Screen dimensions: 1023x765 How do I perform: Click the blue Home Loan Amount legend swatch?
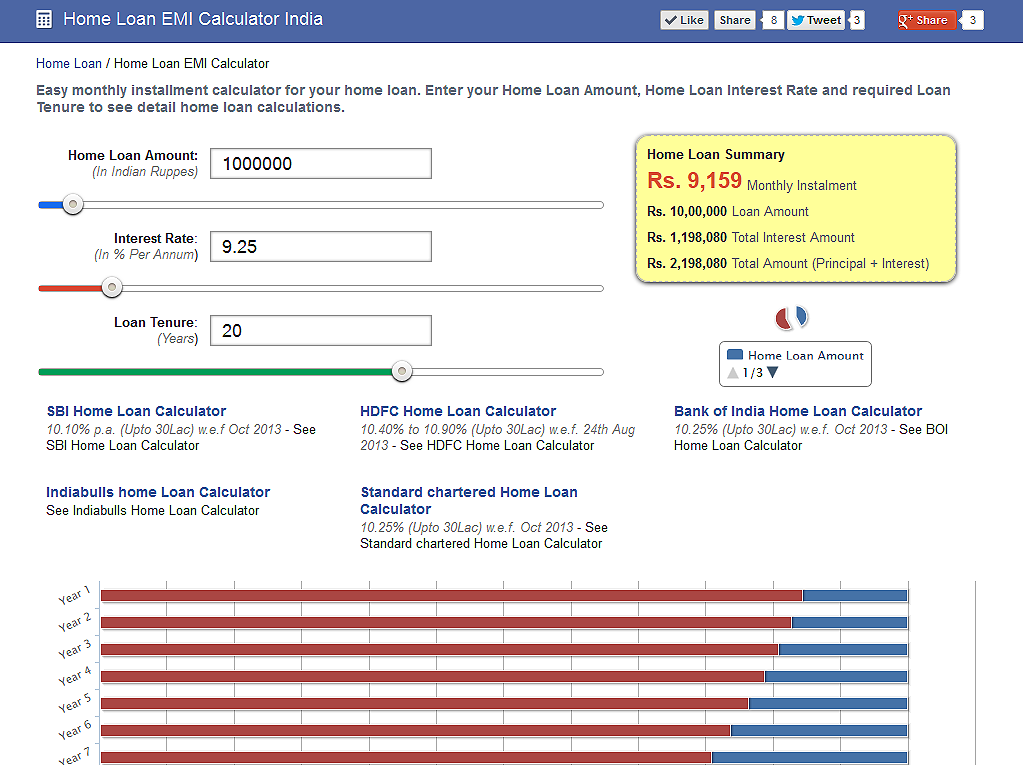coord(735,355)
